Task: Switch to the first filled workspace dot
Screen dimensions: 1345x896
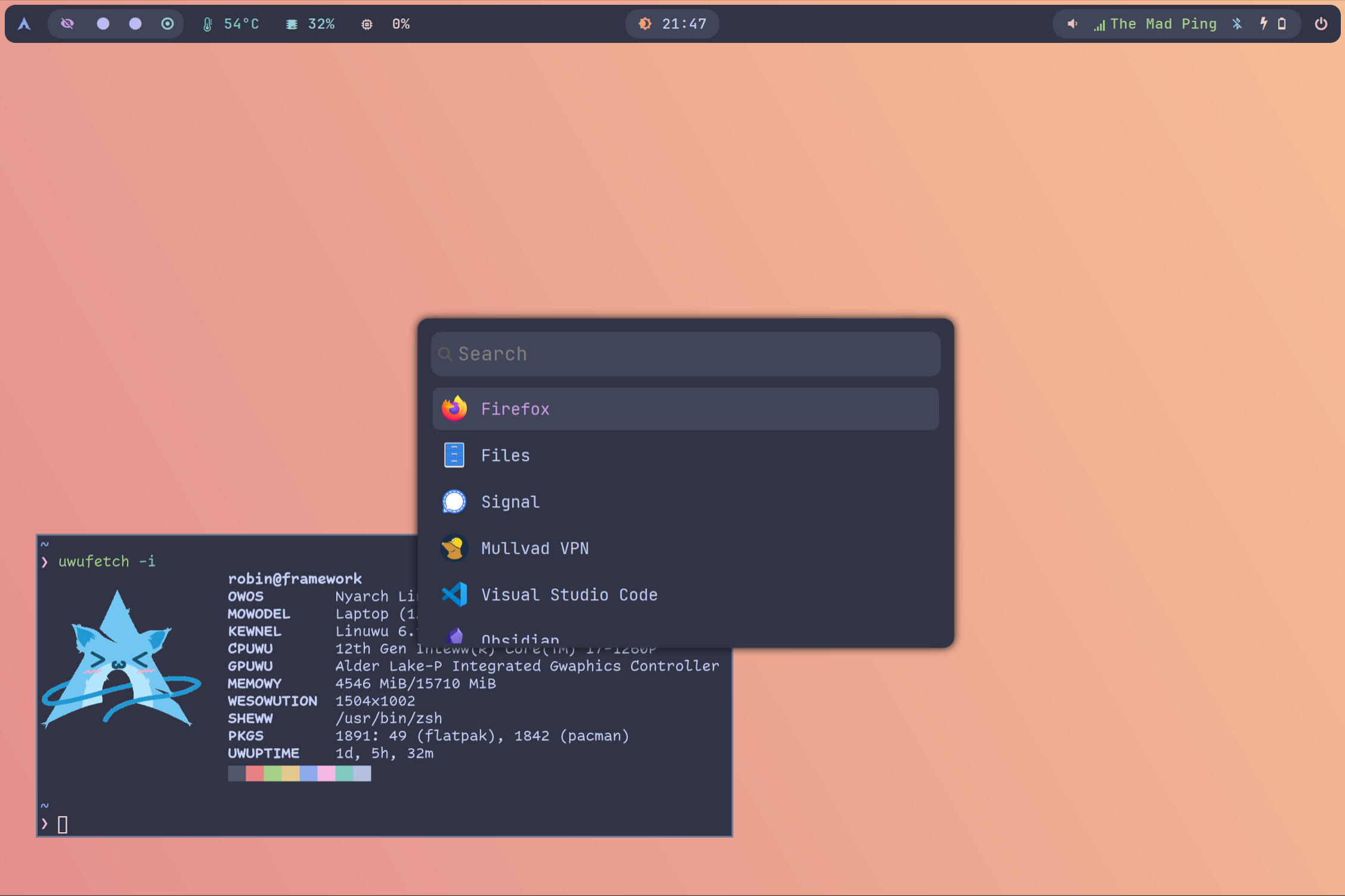Action: pyautogui.click(x=103, y=24)
